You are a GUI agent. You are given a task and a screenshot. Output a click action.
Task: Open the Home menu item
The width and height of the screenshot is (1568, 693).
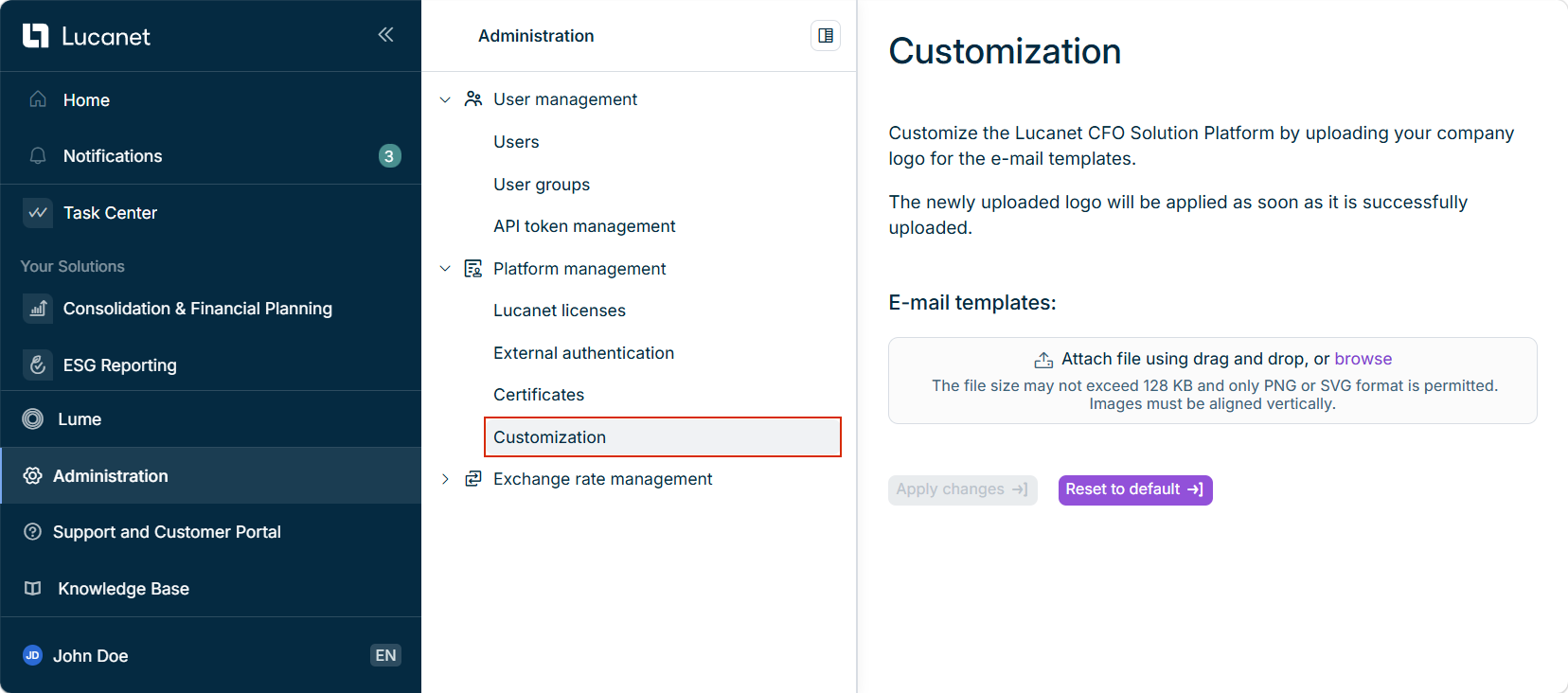pos(210,100)
